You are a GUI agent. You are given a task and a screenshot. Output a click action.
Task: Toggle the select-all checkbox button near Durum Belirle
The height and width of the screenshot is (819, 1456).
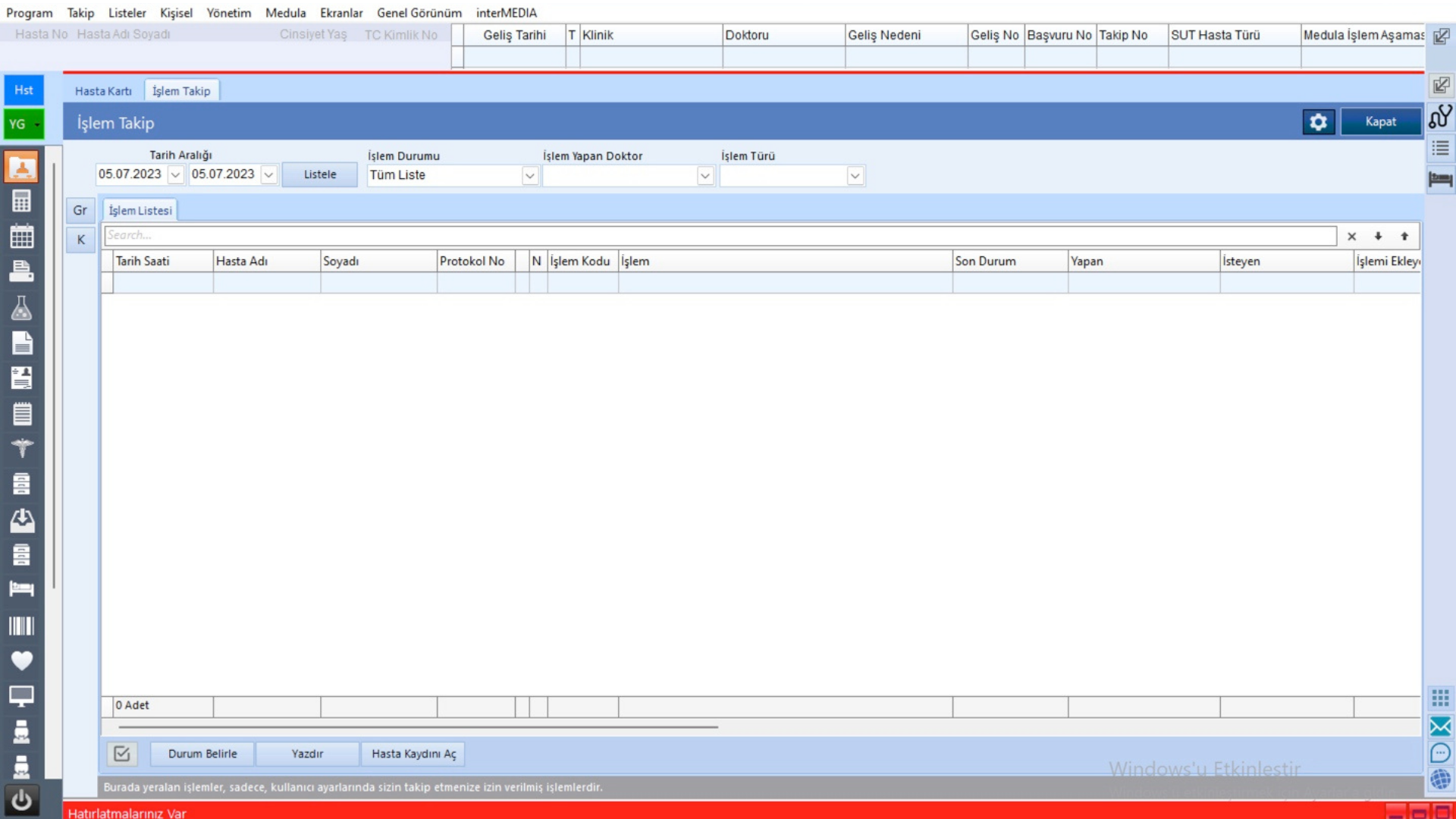coord(121,754)
